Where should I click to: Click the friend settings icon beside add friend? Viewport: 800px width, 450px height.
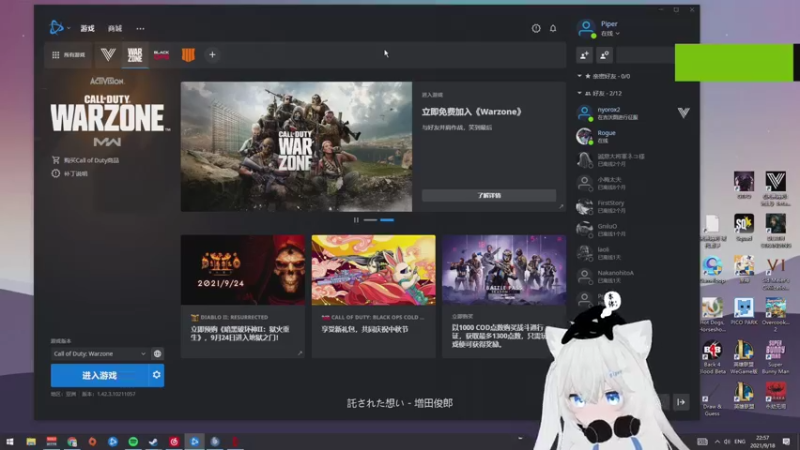(604, 55)
